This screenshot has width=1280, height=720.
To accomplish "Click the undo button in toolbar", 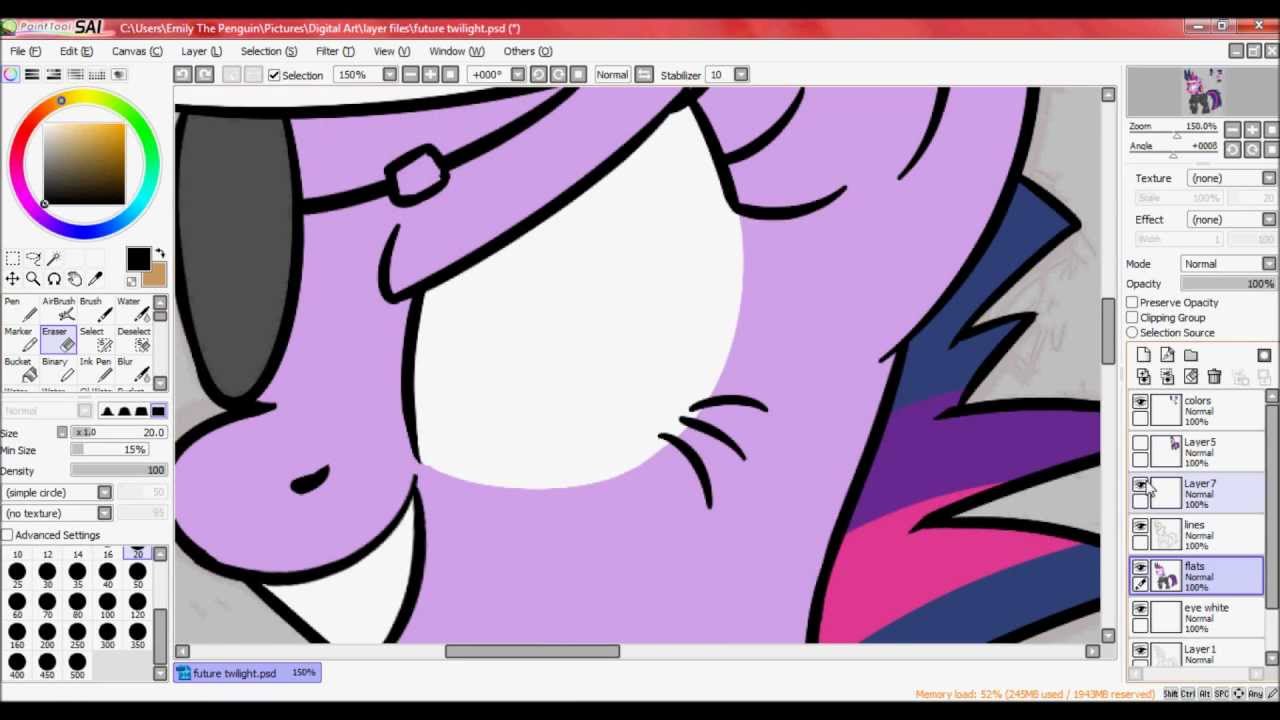I will [x=182, y=74].
